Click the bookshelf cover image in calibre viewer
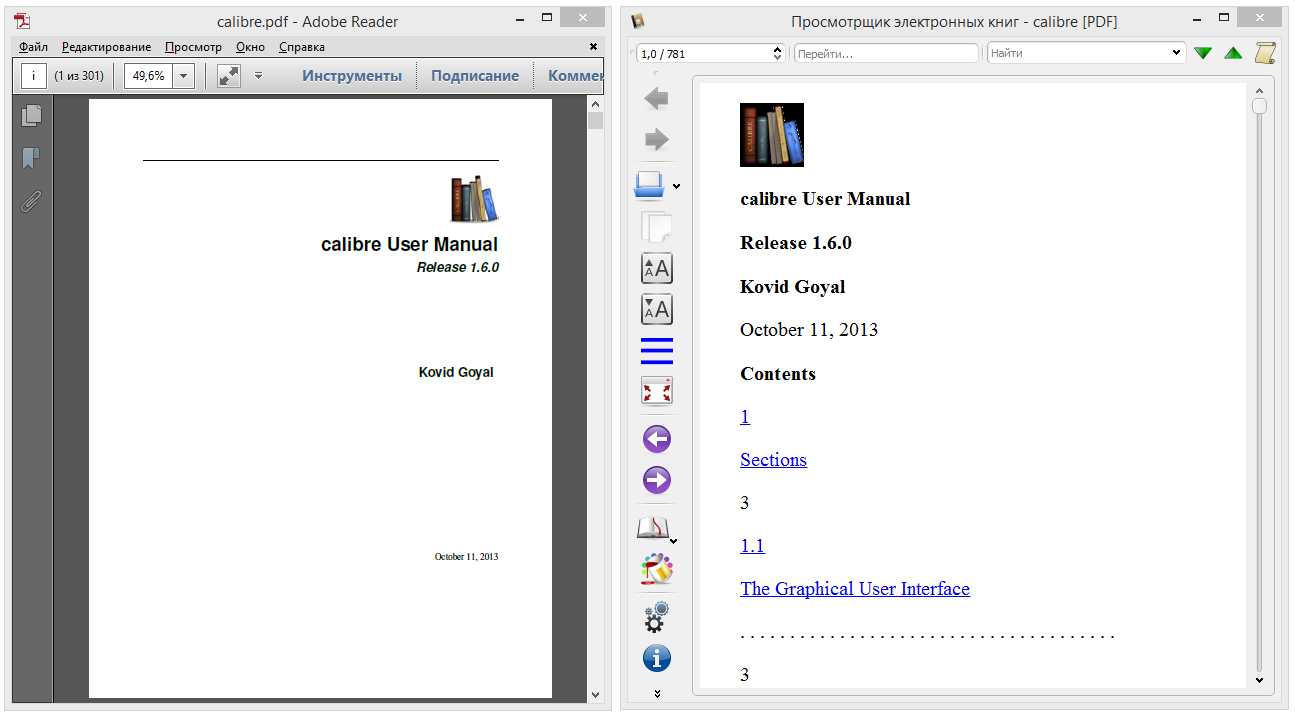The width and height of the screenshot is (1296, 717). 772,135
